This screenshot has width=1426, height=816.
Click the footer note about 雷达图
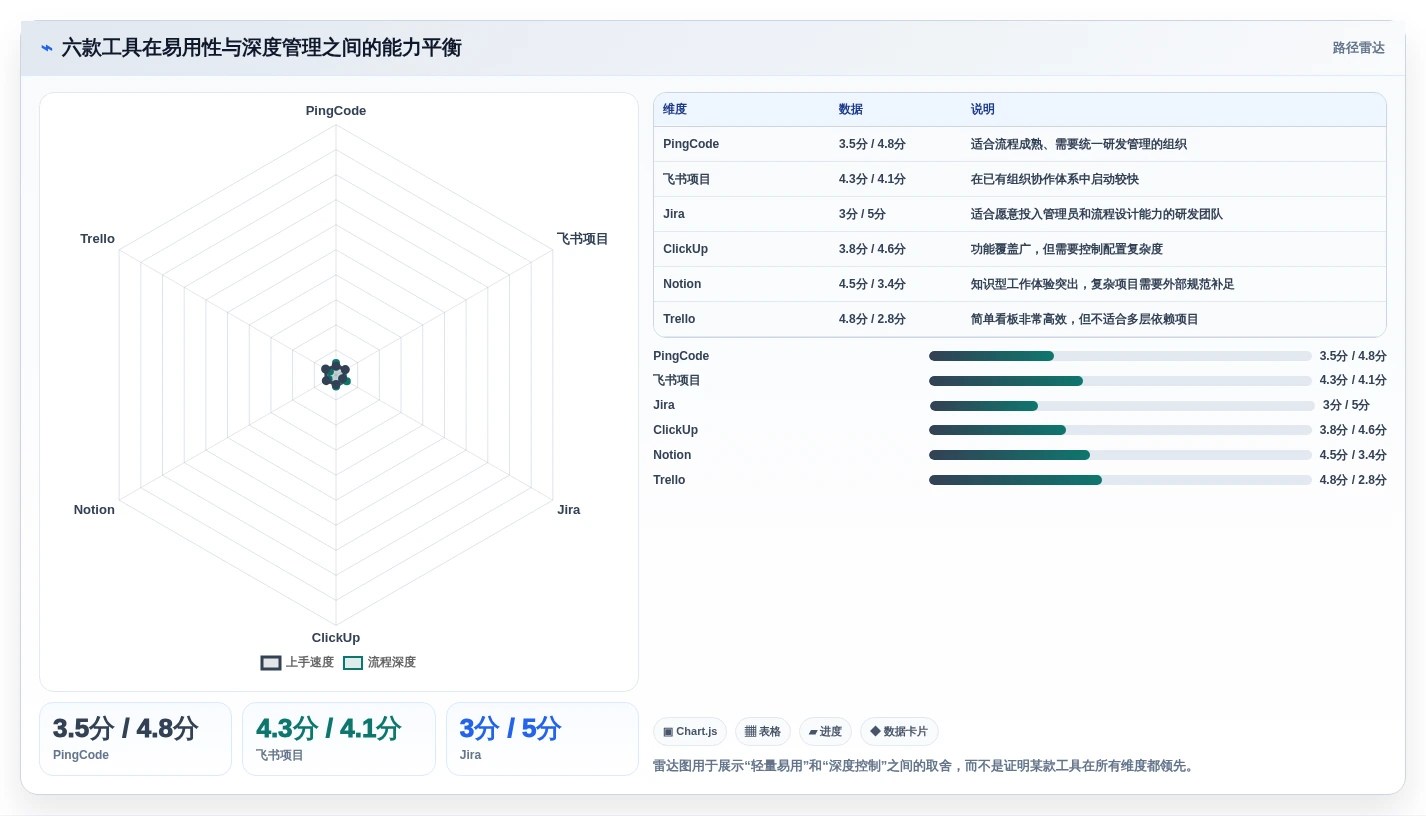click(926, 766)
